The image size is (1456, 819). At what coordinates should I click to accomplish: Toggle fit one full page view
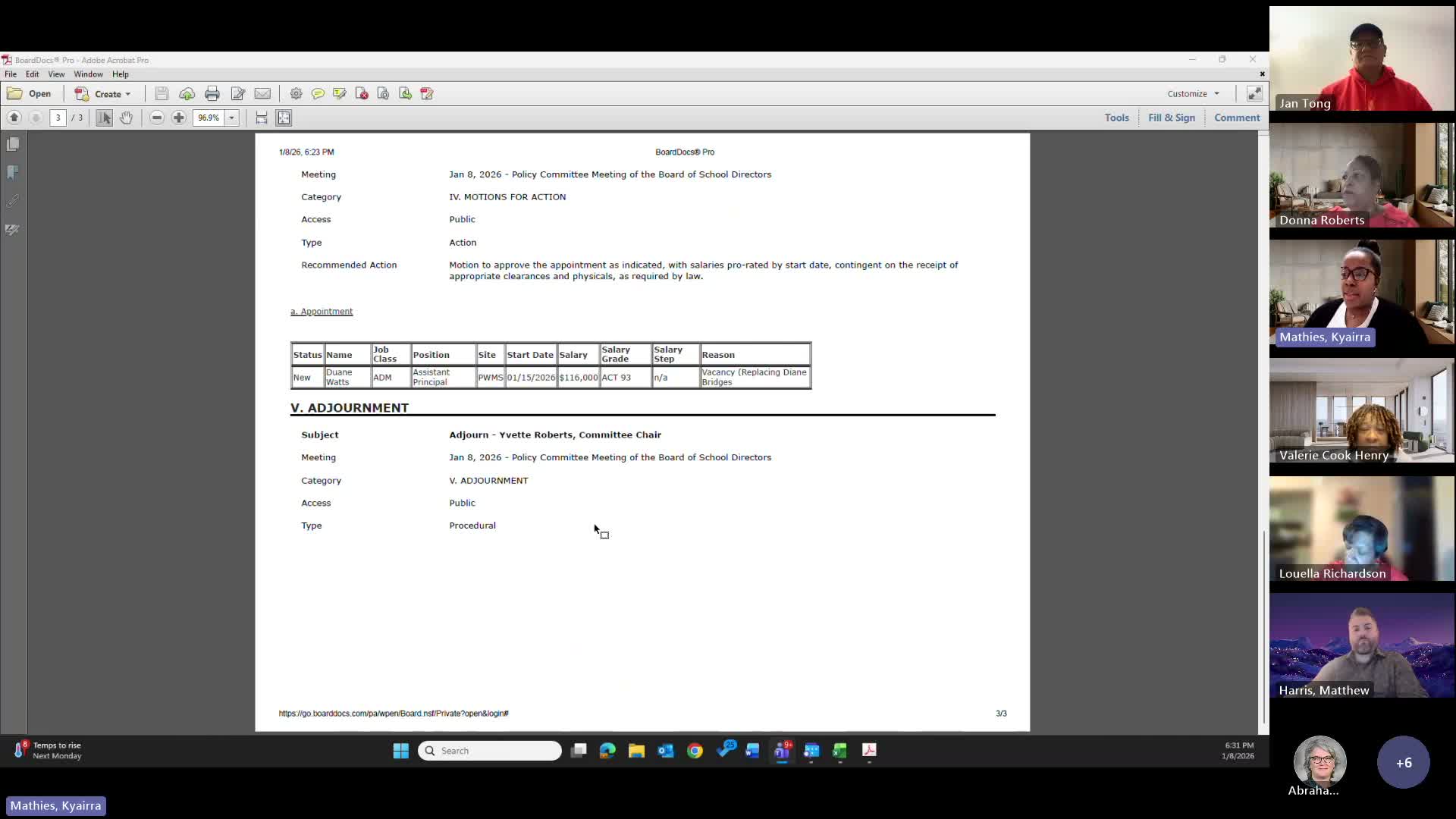284,118
